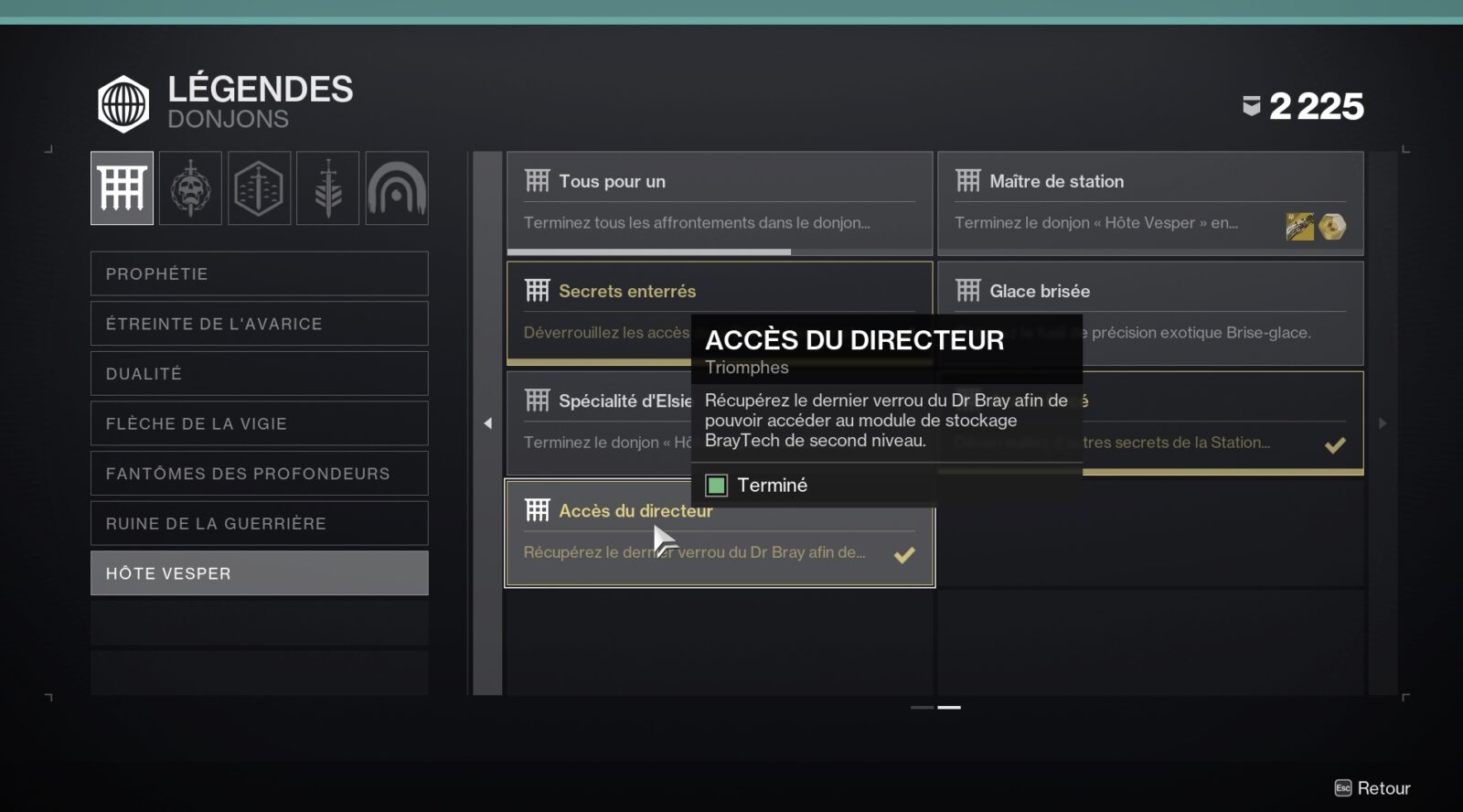Click gate icon on Secrets enterrés card
The width and height of the screenshot is (1463, 812).
point(537,290)
